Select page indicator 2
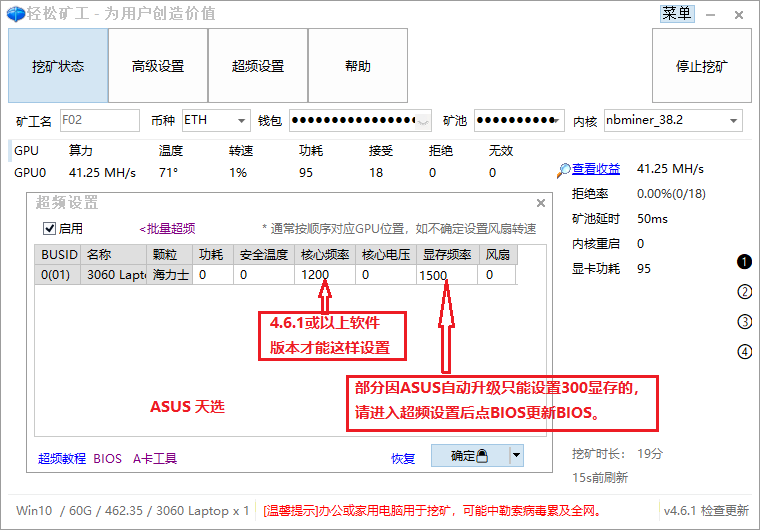 point(744,292)
